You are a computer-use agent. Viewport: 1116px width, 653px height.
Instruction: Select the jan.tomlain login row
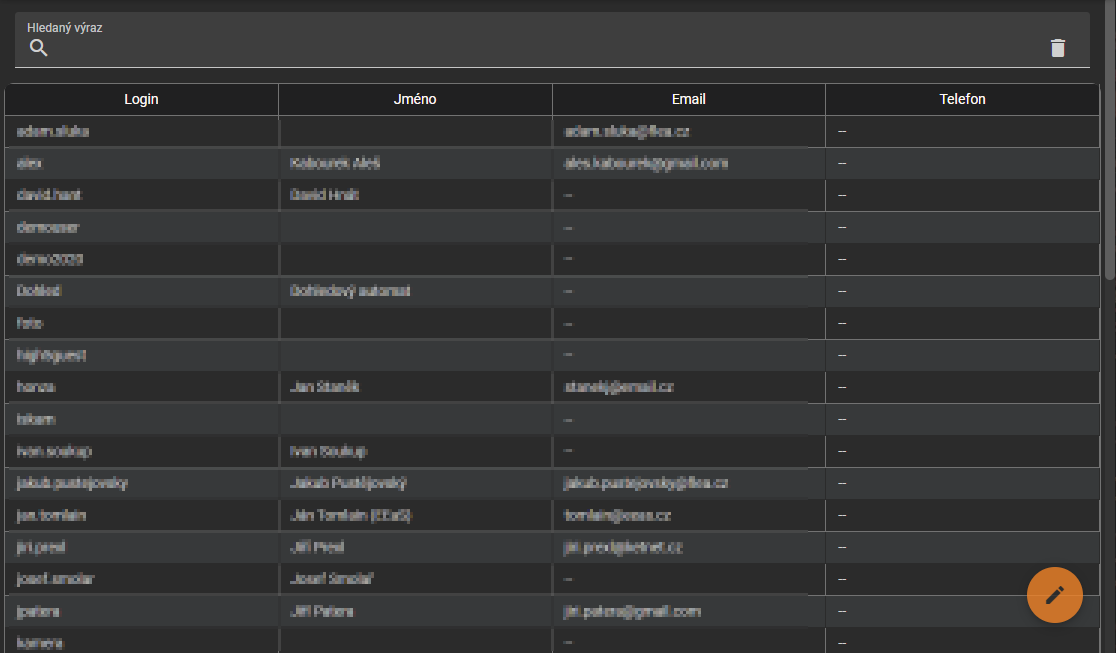[552, 515]
